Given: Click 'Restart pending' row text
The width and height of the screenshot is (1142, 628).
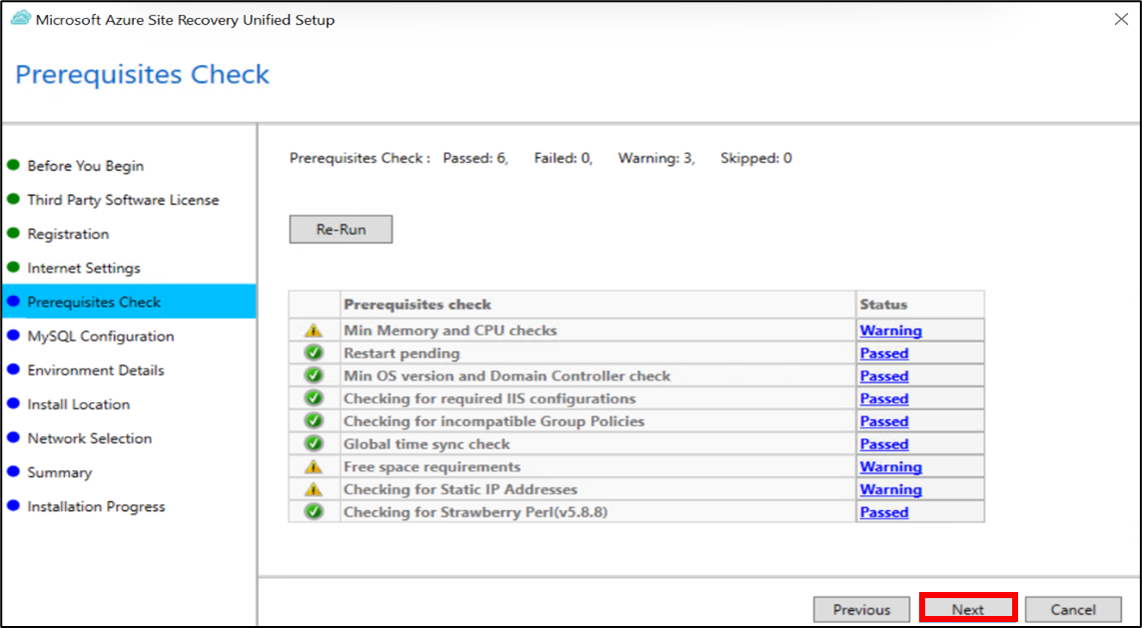Looking at the screenshot, I should 402,353.
